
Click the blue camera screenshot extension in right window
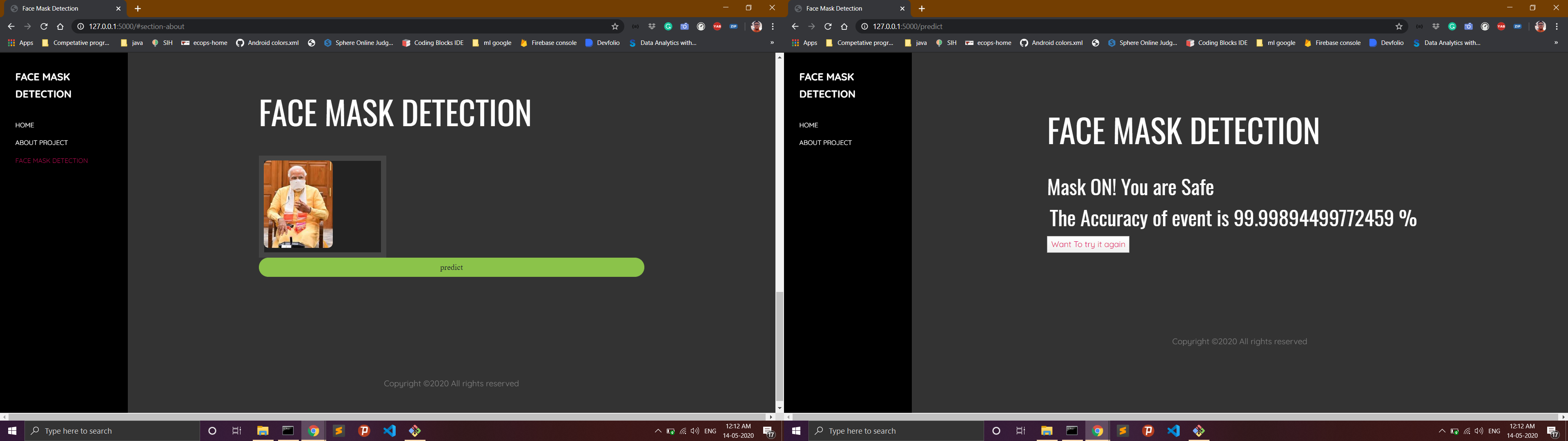(1468, 26)
